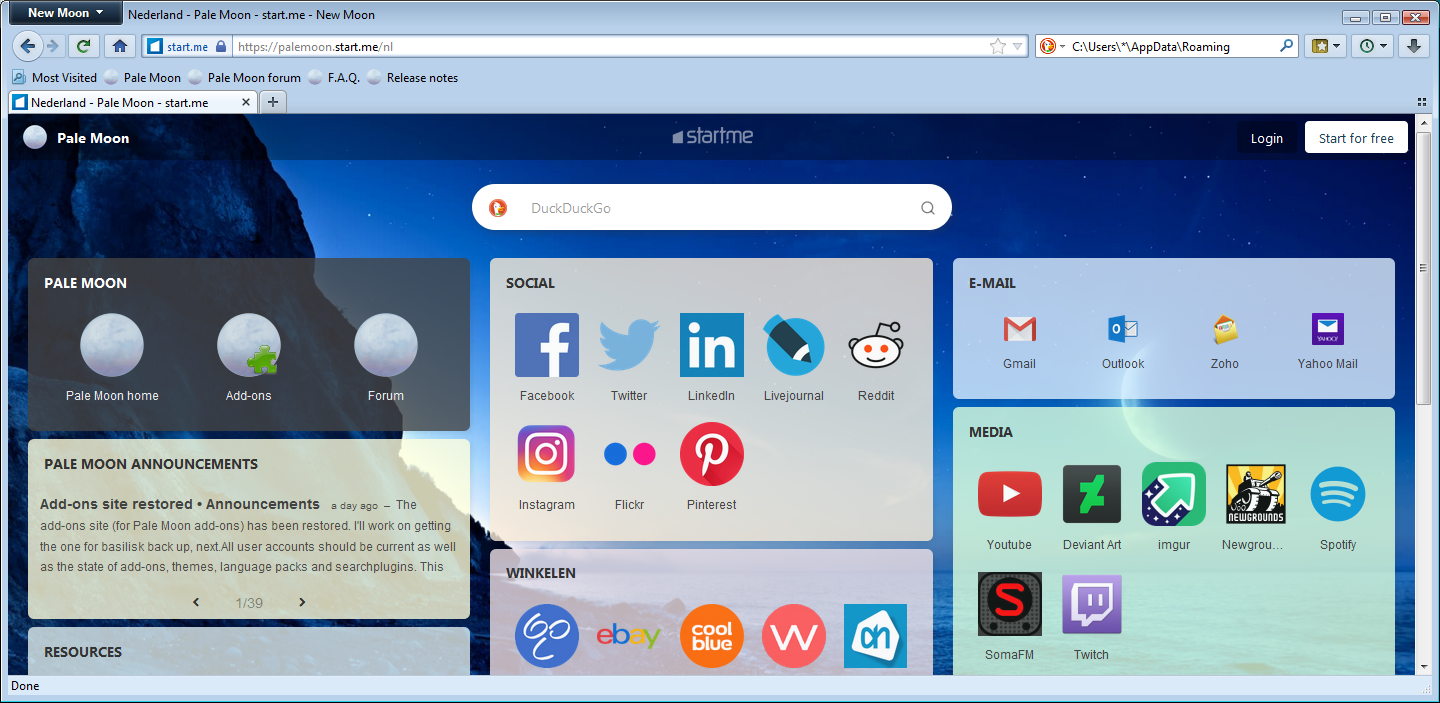Close the Nederland - Pale Moon tab
This screenshot has height=703, width=1440.
click(x=247, y=102)
